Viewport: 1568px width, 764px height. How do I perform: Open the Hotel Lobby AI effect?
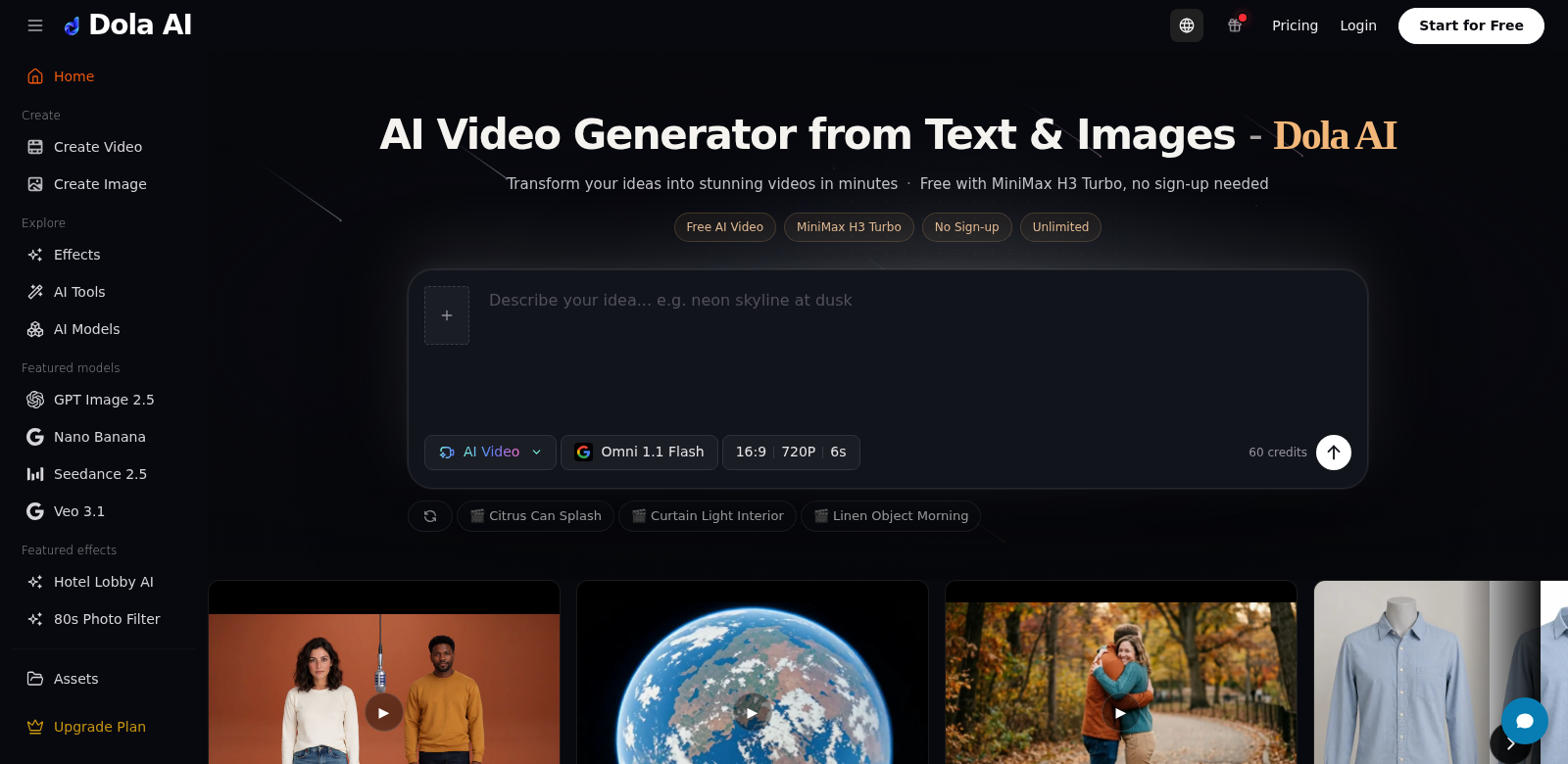tap(105, 582)
